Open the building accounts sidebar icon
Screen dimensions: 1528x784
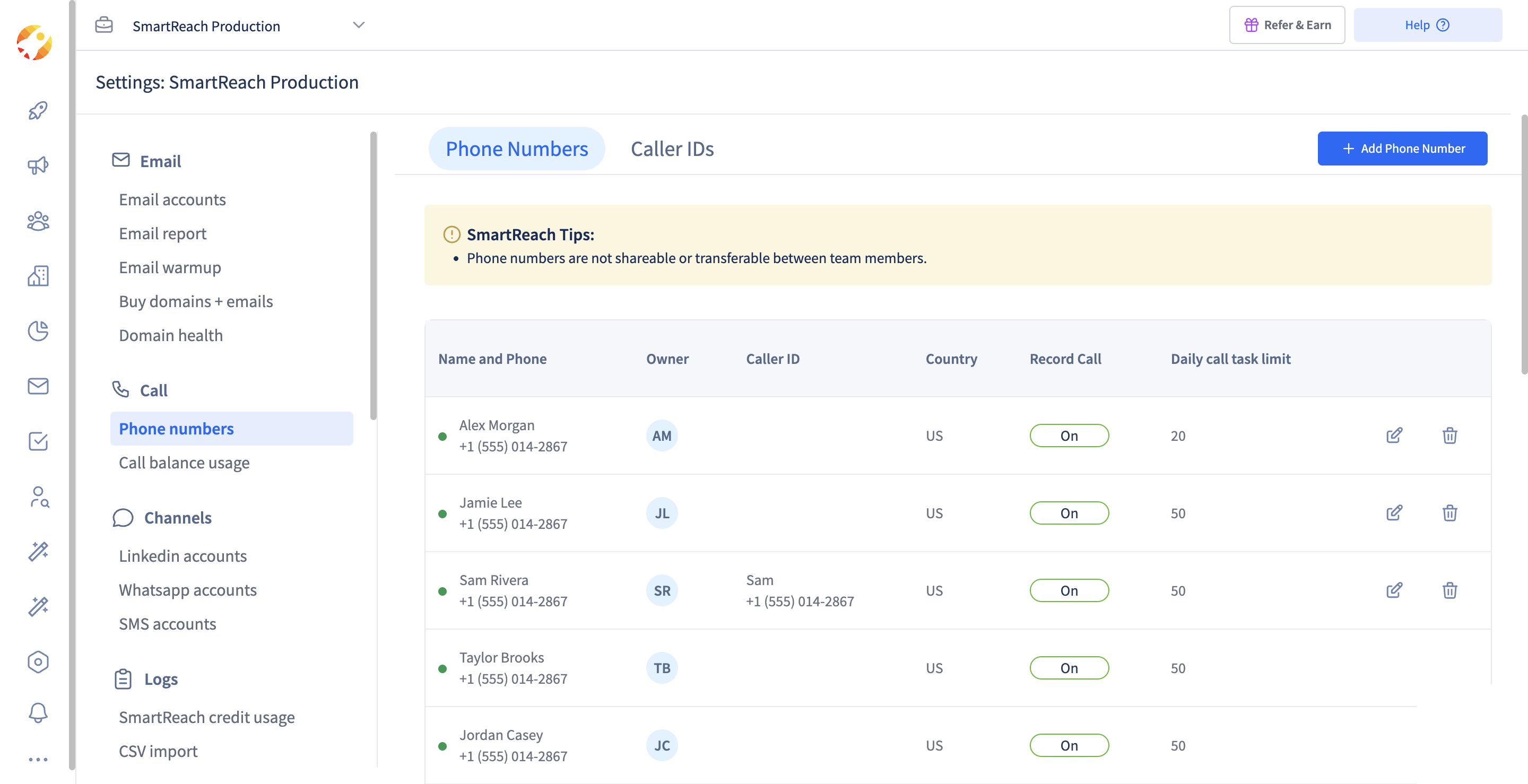(38, 276)
